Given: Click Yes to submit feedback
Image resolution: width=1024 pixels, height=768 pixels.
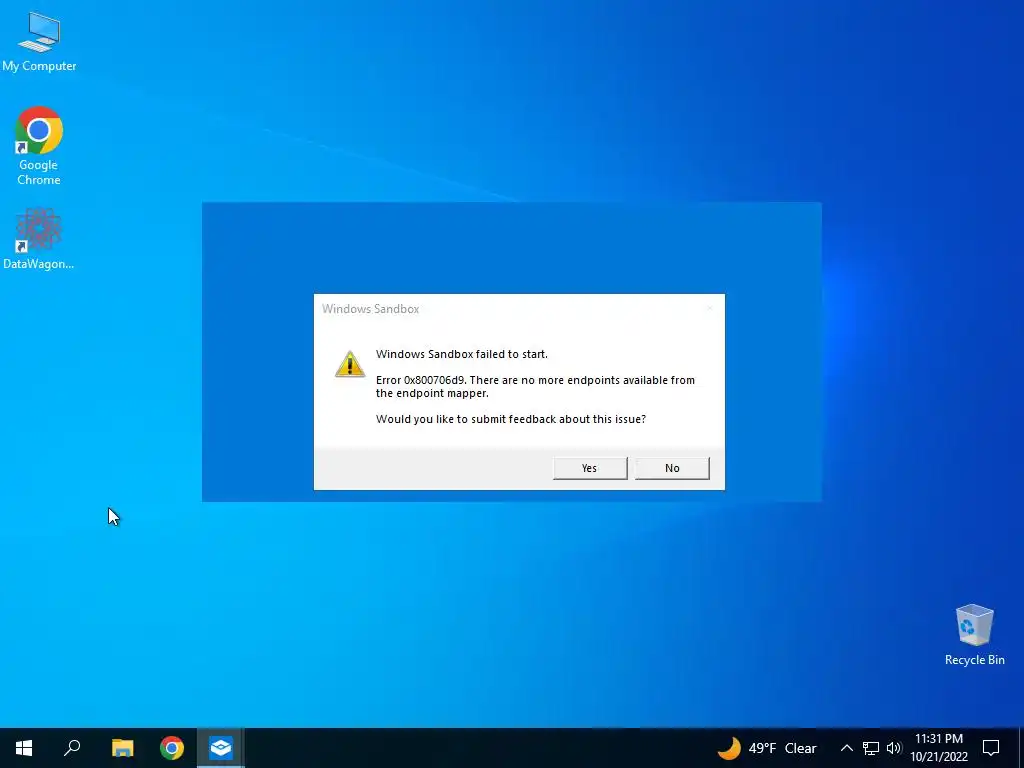Looking at the screenshot, I should (x=590, y=468).
